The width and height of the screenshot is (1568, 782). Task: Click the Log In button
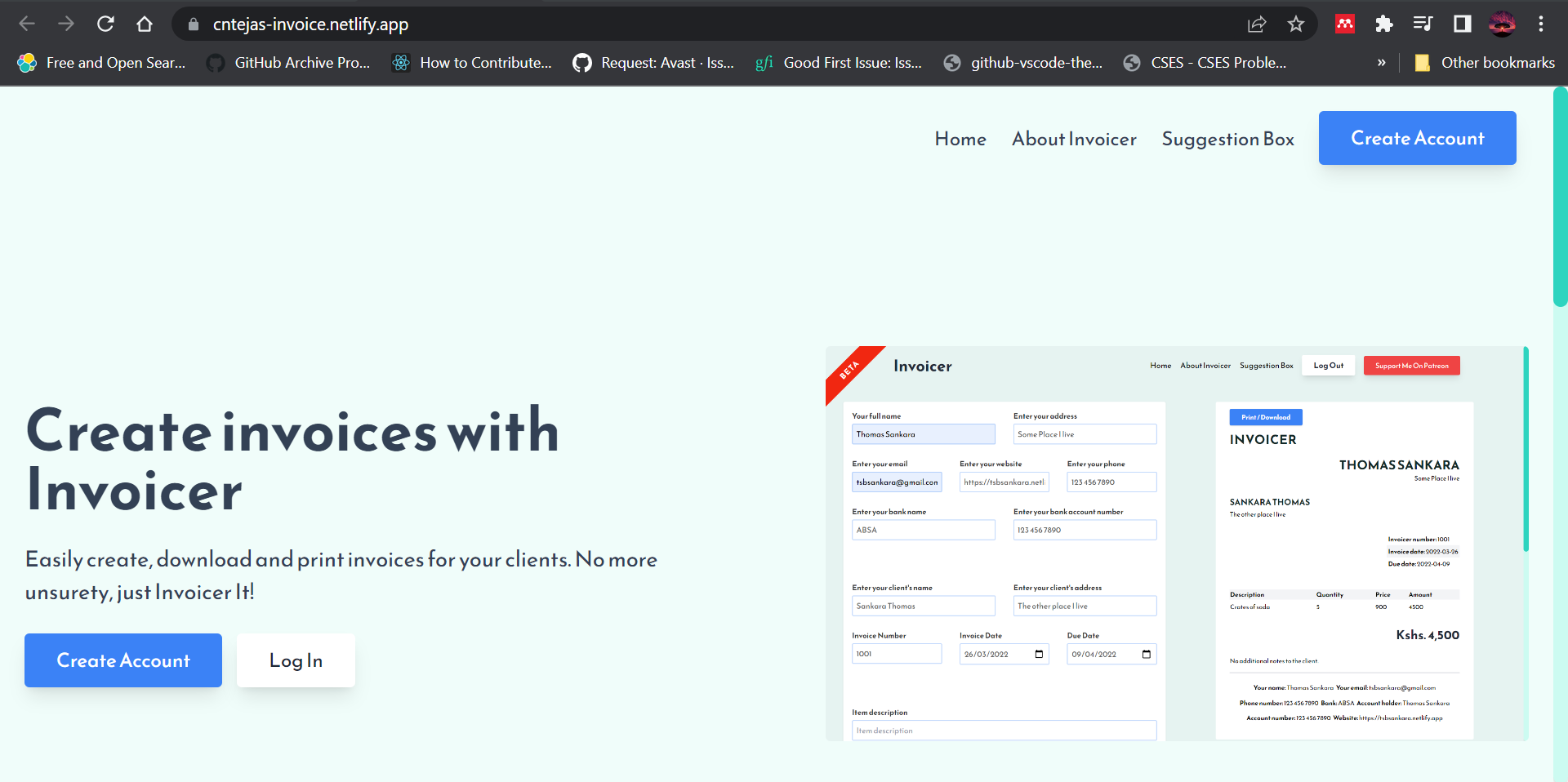click(296, 660)
